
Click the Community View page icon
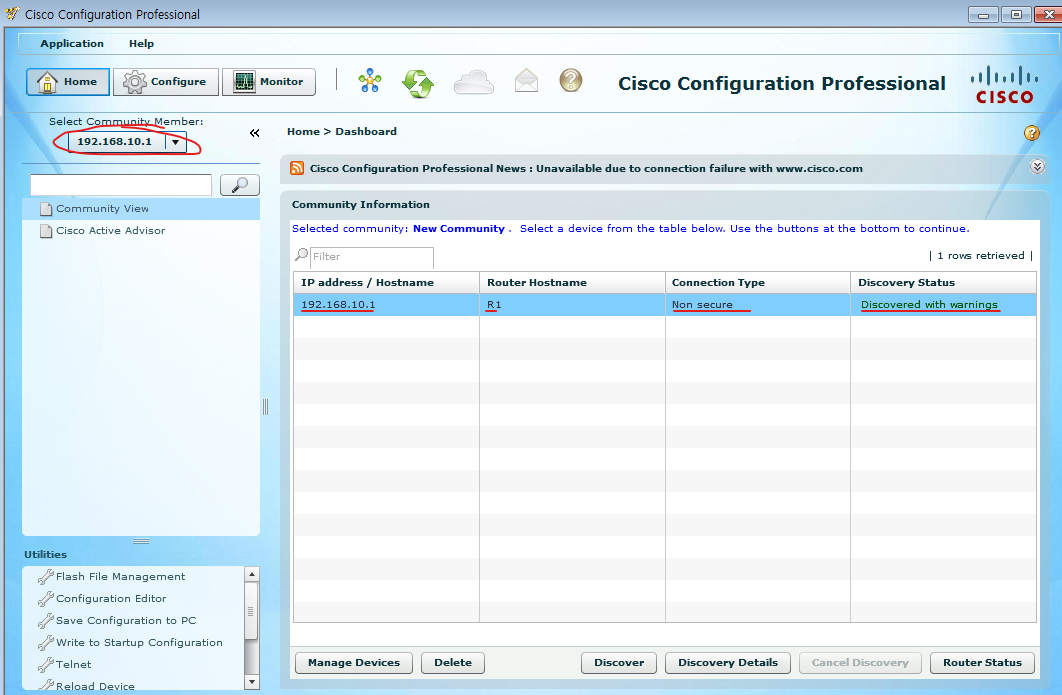pyautogui.click(x=46, y=209)
